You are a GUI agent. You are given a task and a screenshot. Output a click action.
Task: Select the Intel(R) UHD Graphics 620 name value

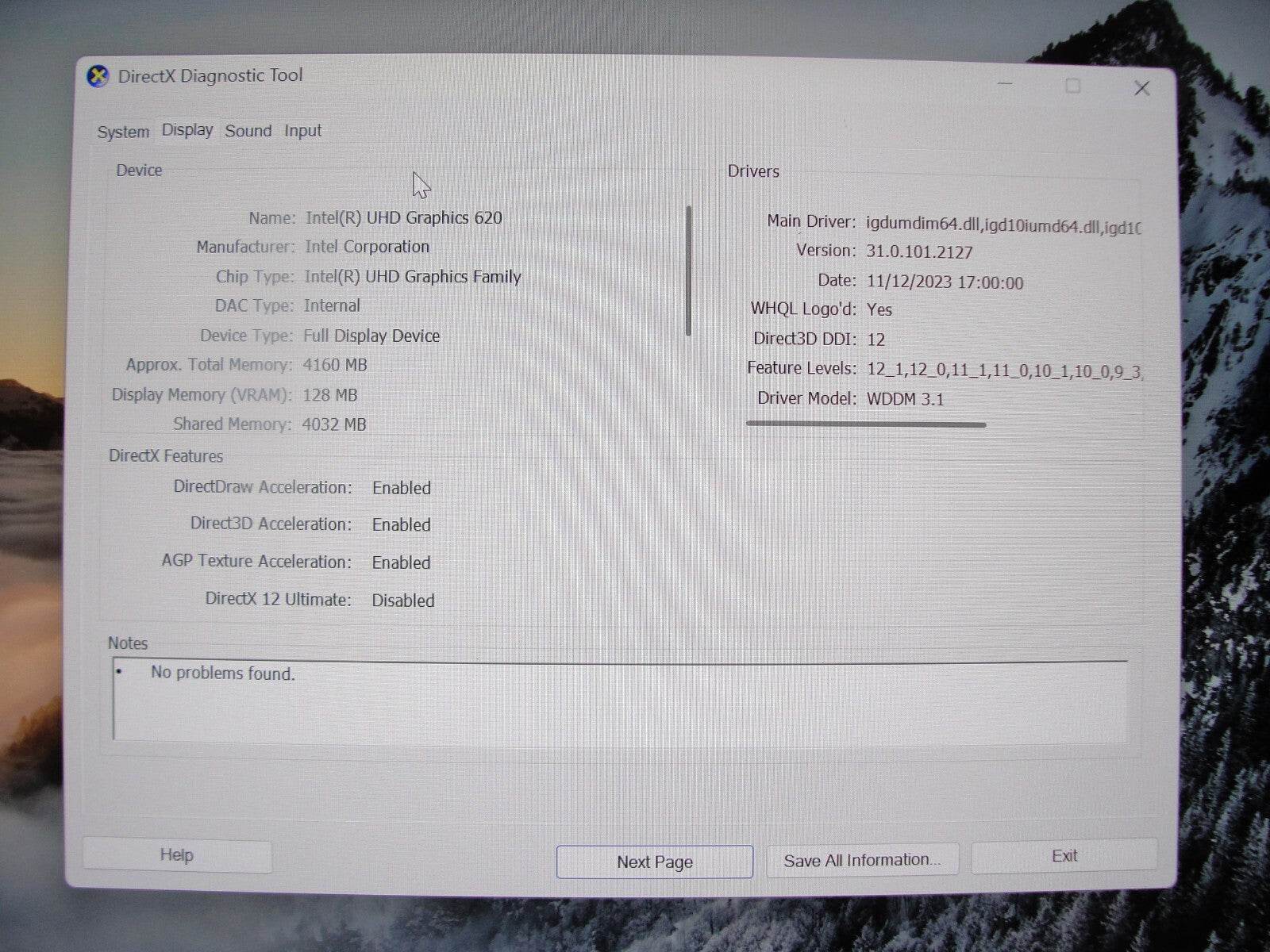tap(403, 218)
